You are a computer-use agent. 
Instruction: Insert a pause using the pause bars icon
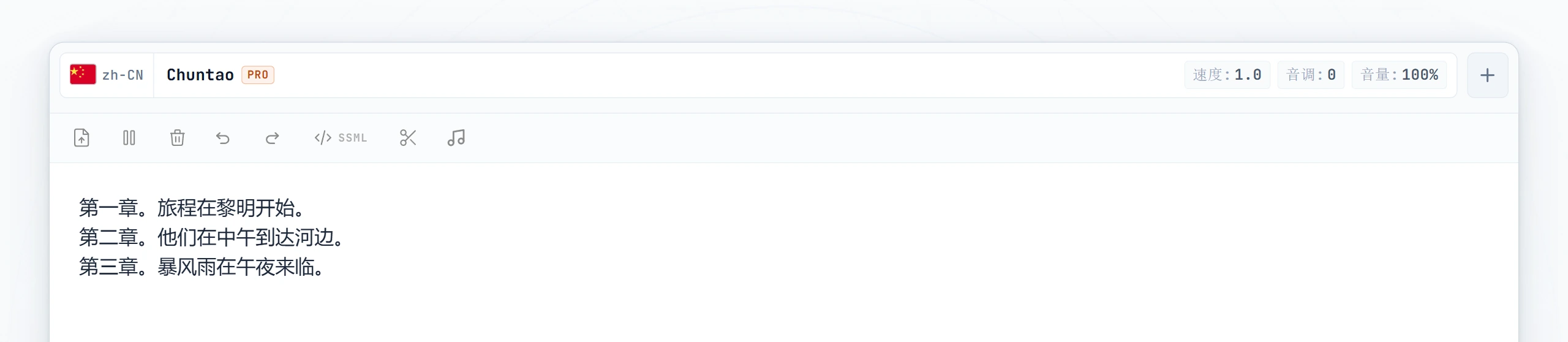pos(129,138)
